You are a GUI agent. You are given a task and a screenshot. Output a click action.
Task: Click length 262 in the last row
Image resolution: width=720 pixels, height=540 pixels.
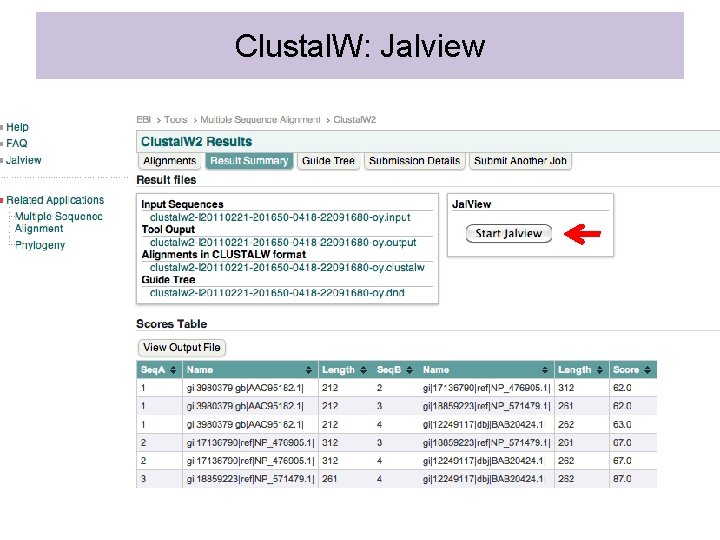(x=566, y=478)
